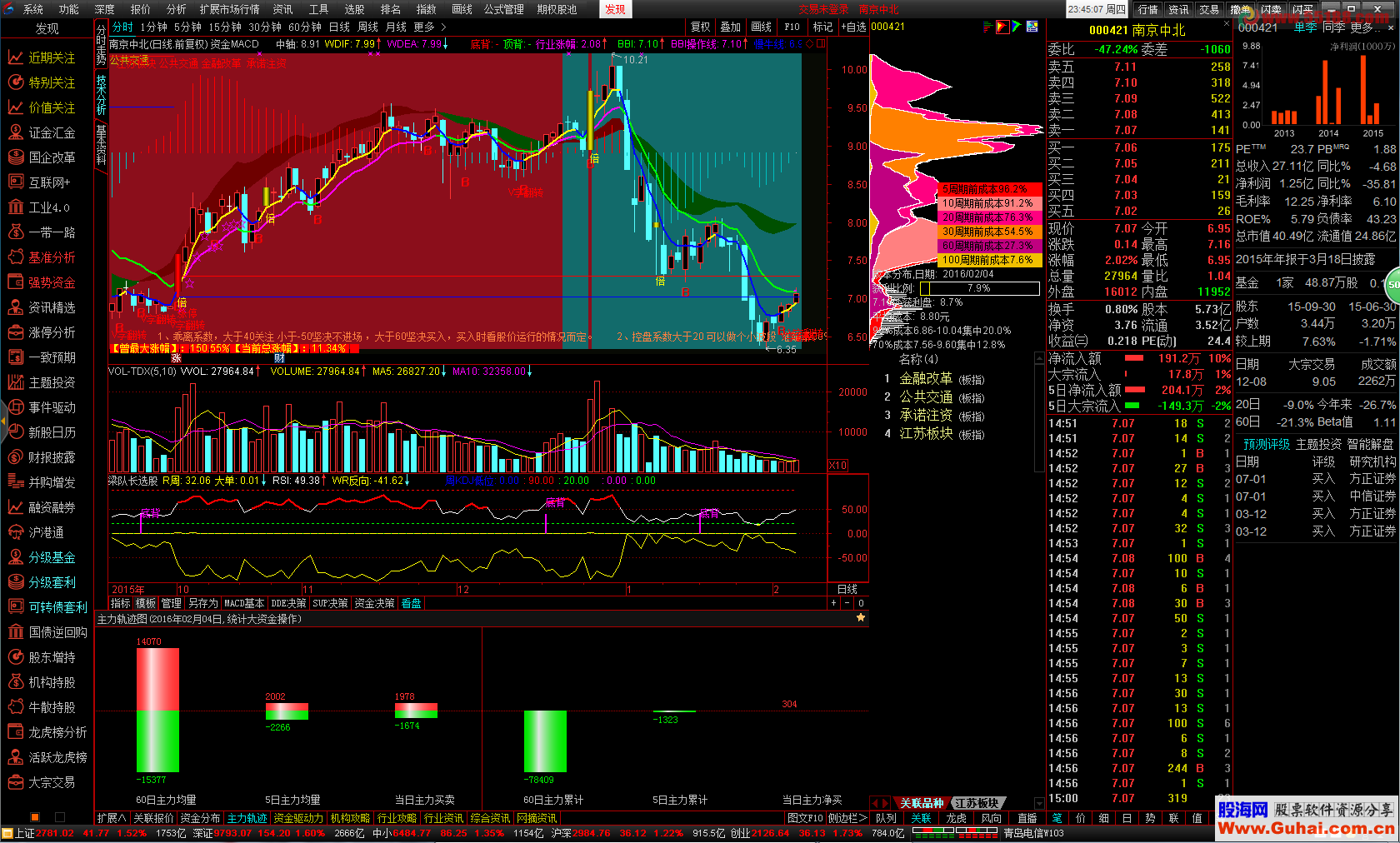Expand the 扩展 panel at bottom left
Screen dimensions: 1400x843
(111, 818)
